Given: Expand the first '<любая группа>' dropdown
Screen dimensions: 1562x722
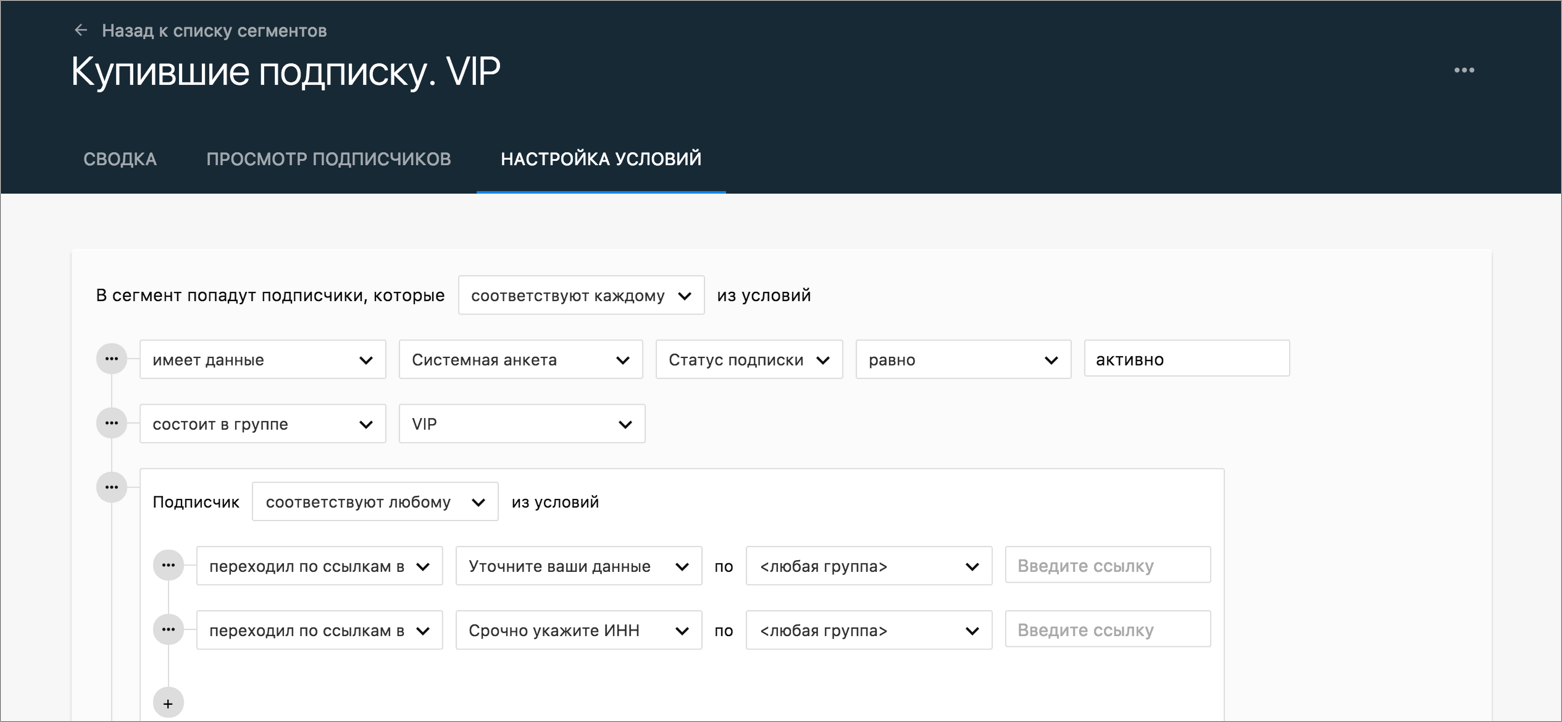Looking at the screenshot, I should coord(868,564).
